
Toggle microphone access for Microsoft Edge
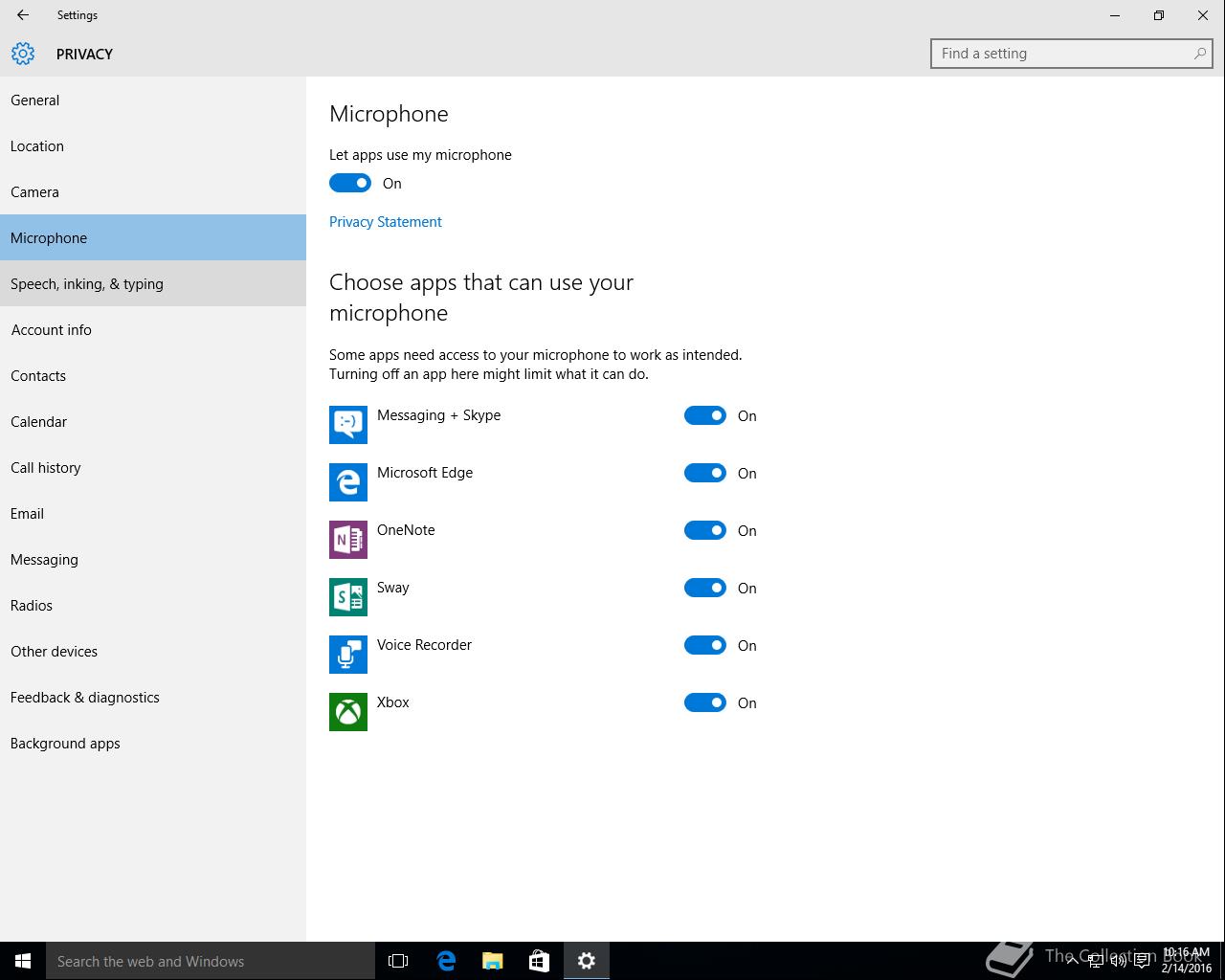click(x=705, y=473)
